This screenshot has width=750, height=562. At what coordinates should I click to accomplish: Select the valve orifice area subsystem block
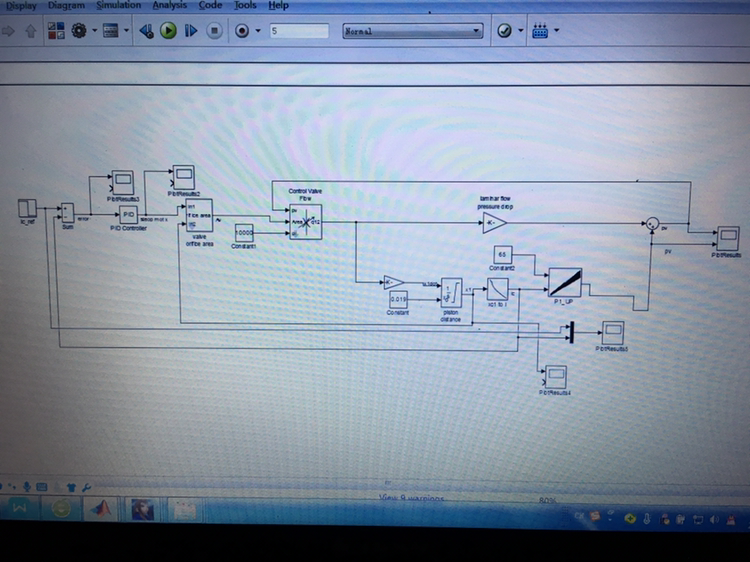click(199, 216)
